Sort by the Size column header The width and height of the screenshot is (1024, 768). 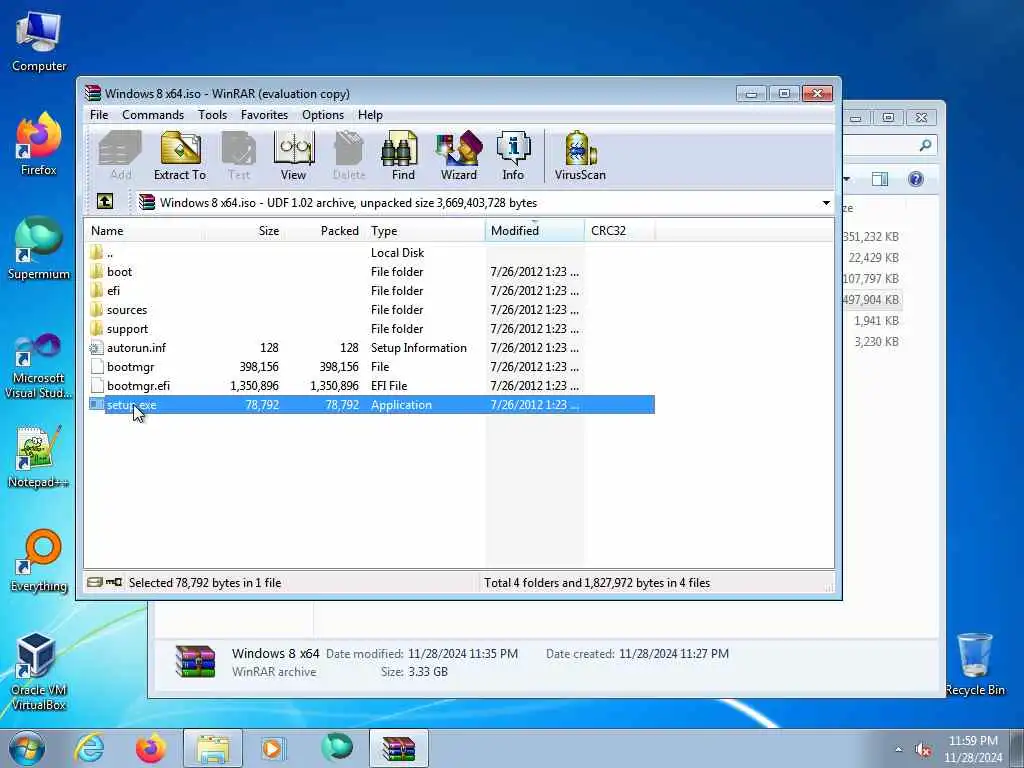243,231
